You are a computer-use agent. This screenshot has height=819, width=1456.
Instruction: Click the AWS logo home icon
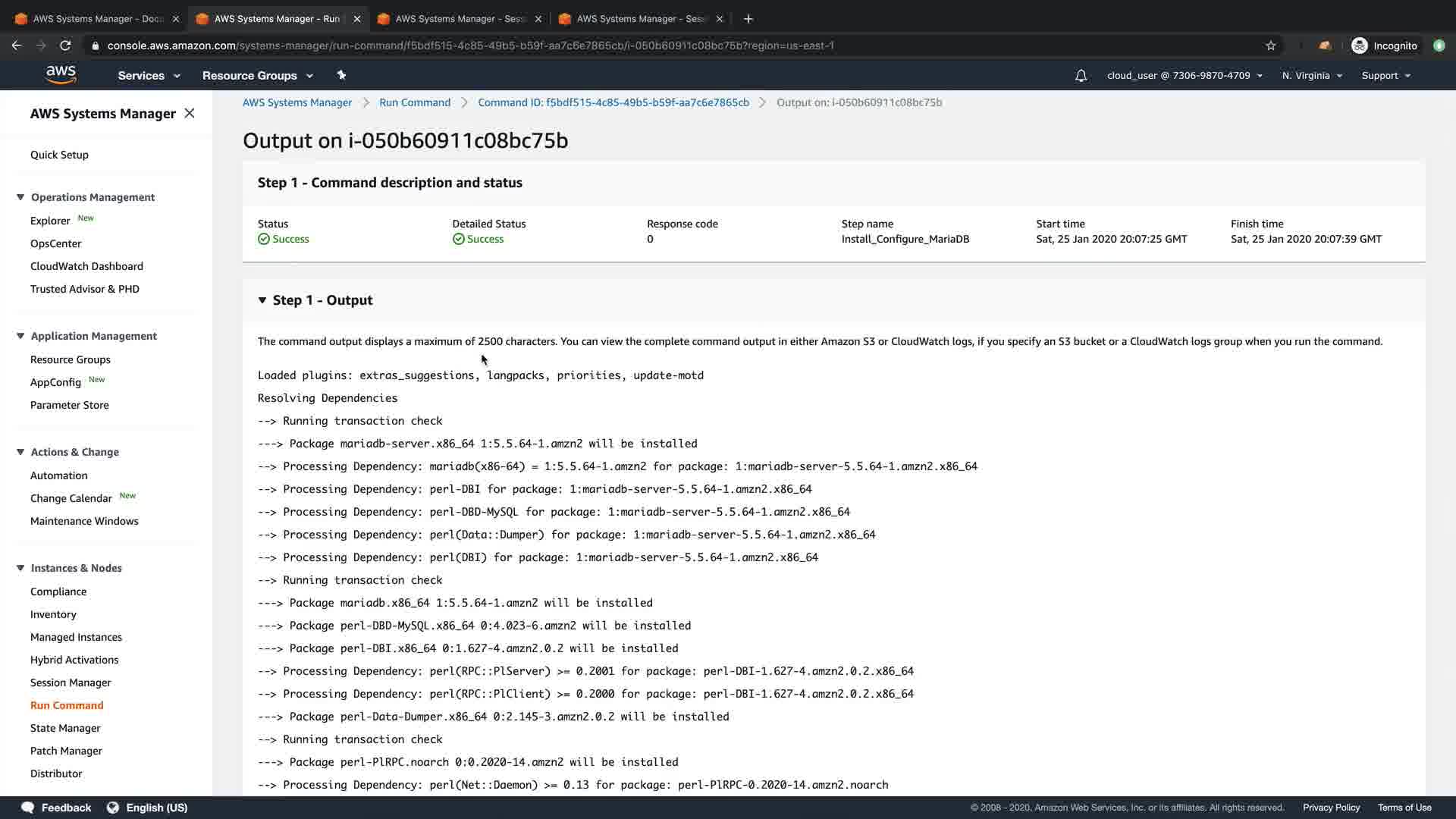coord(61,74)
